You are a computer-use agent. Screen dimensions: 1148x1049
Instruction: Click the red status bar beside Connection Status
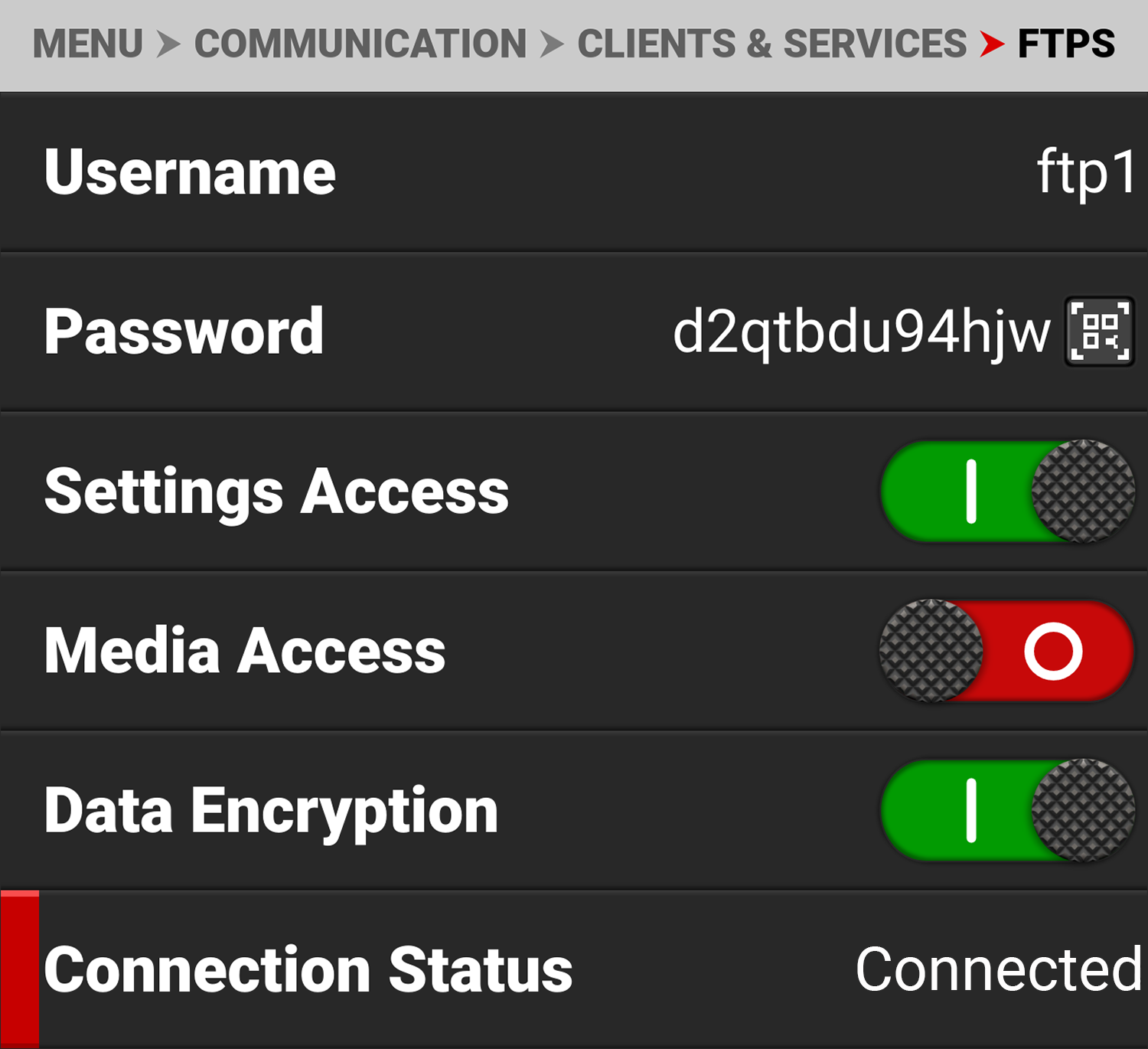click(20, 969)
